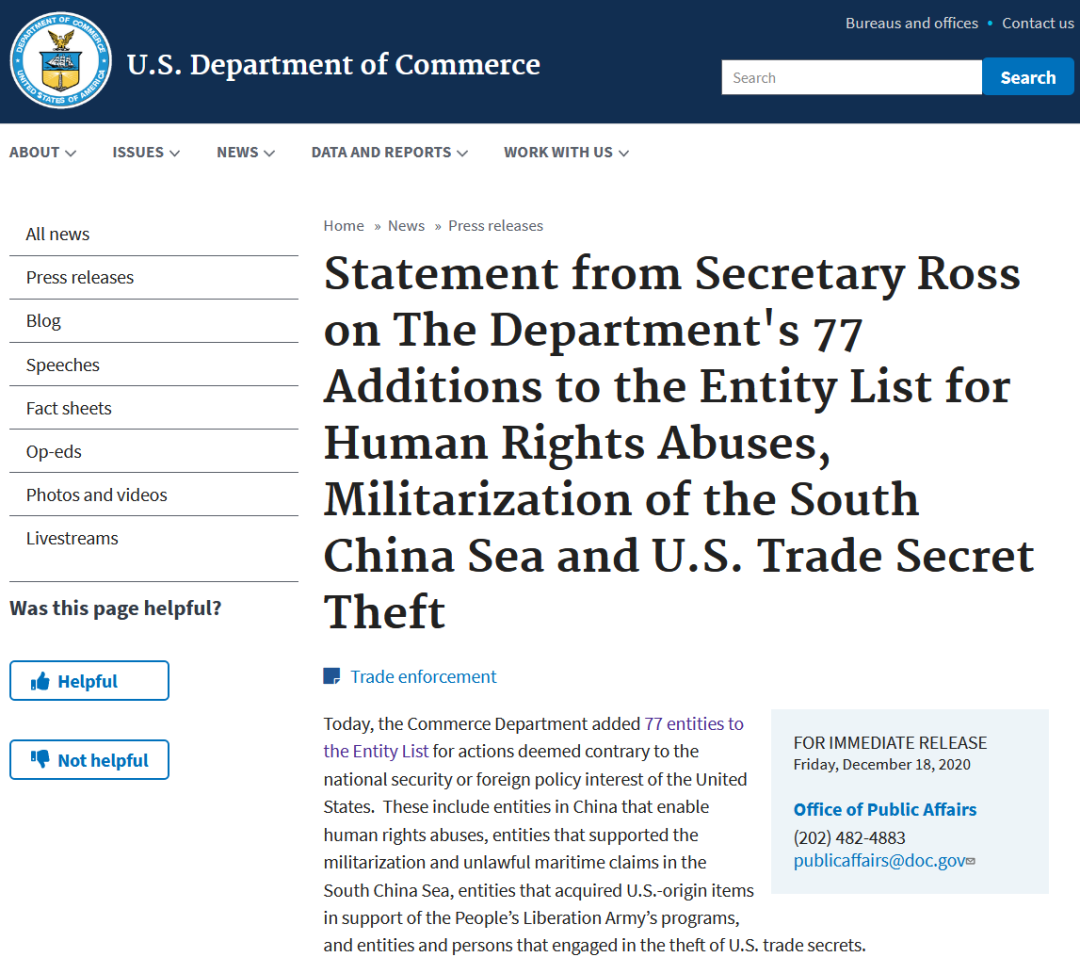Open the Bureaus and offices link
Image resolution: width=1080 pixels, height=957 pixels.
point(911,23)
